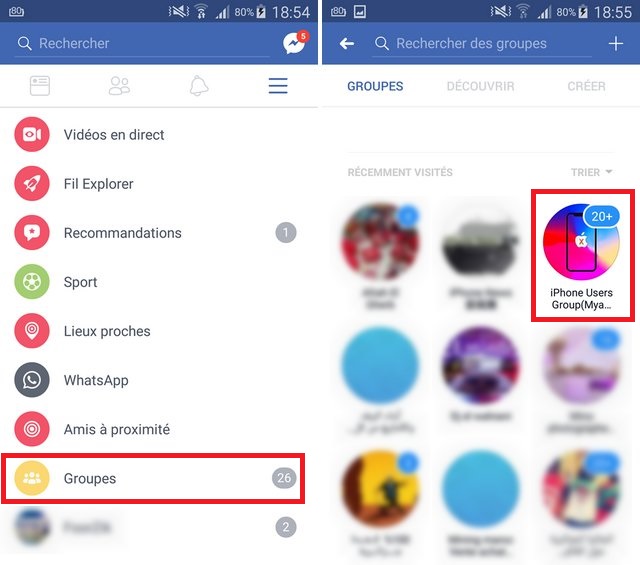Tap the hamburger menu icon
640x565 pixels.
pos(278,86)
